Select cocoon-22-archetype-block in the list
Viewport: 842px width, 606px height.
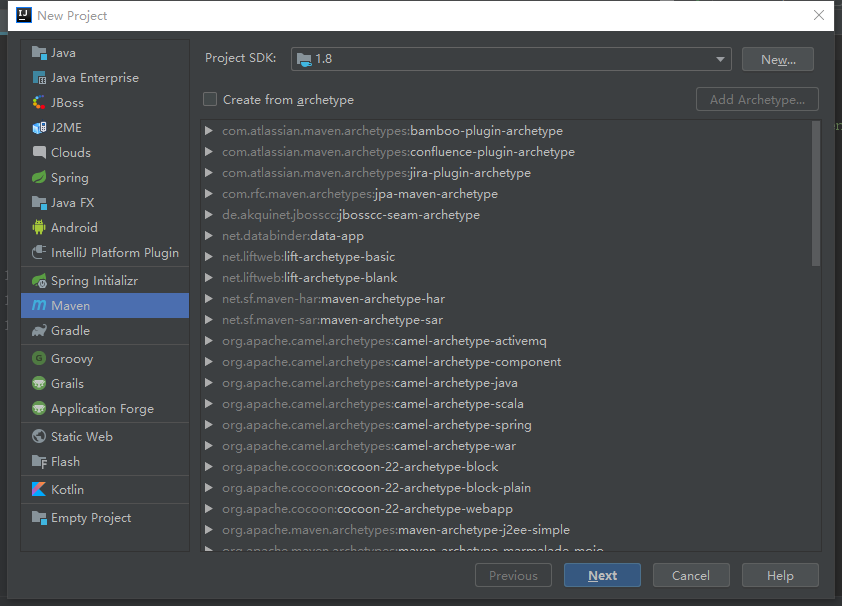point(360,467)
